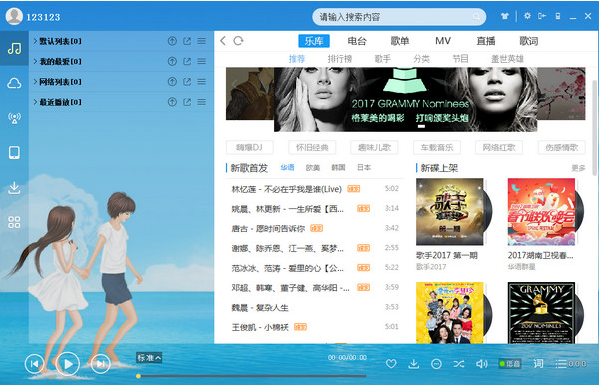
Task: Toggle the 低音 bass effect switch
Action: click(x=510, y=364)
